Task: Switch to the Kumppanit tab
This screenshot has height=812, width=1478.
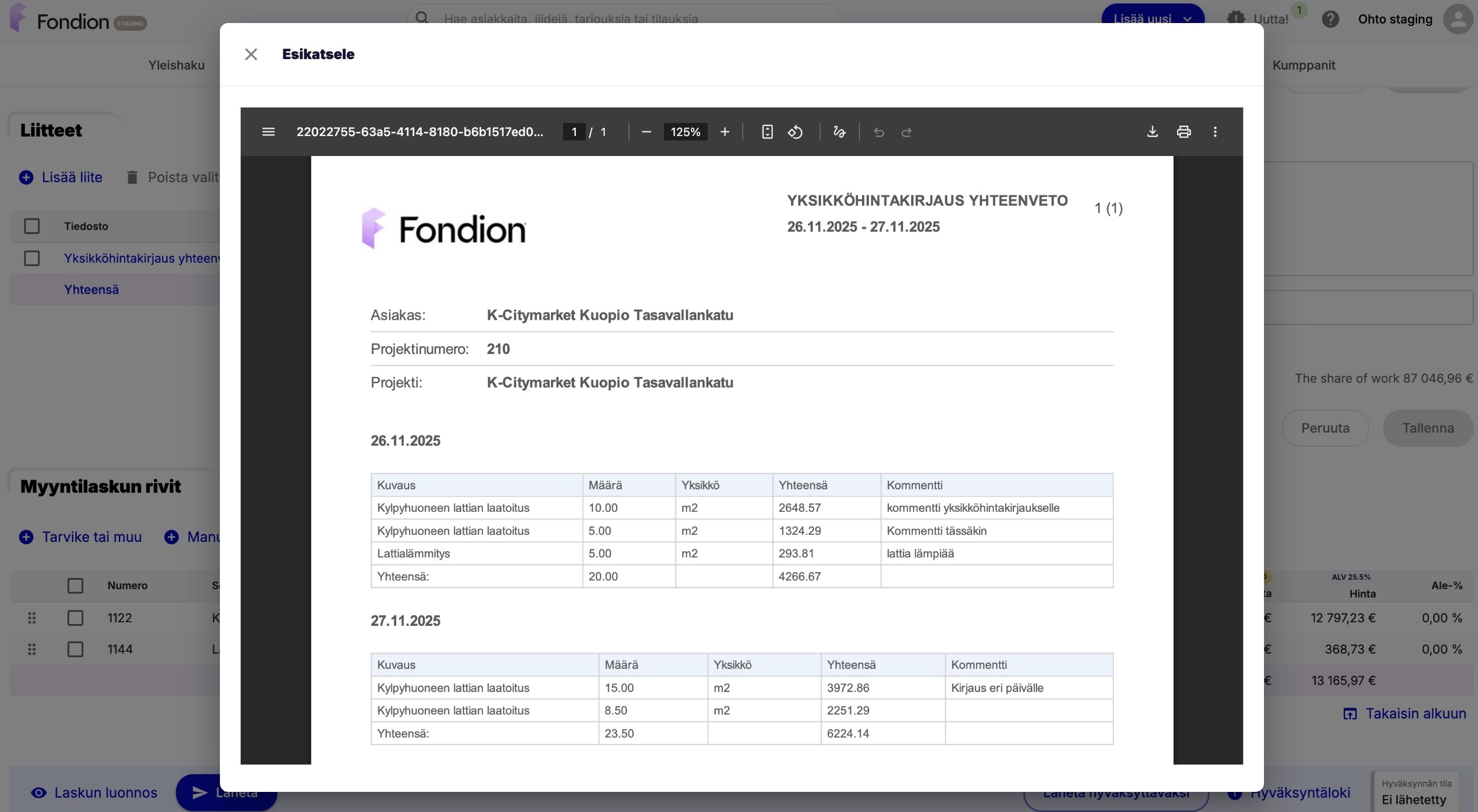Action: click(1304, 65)
